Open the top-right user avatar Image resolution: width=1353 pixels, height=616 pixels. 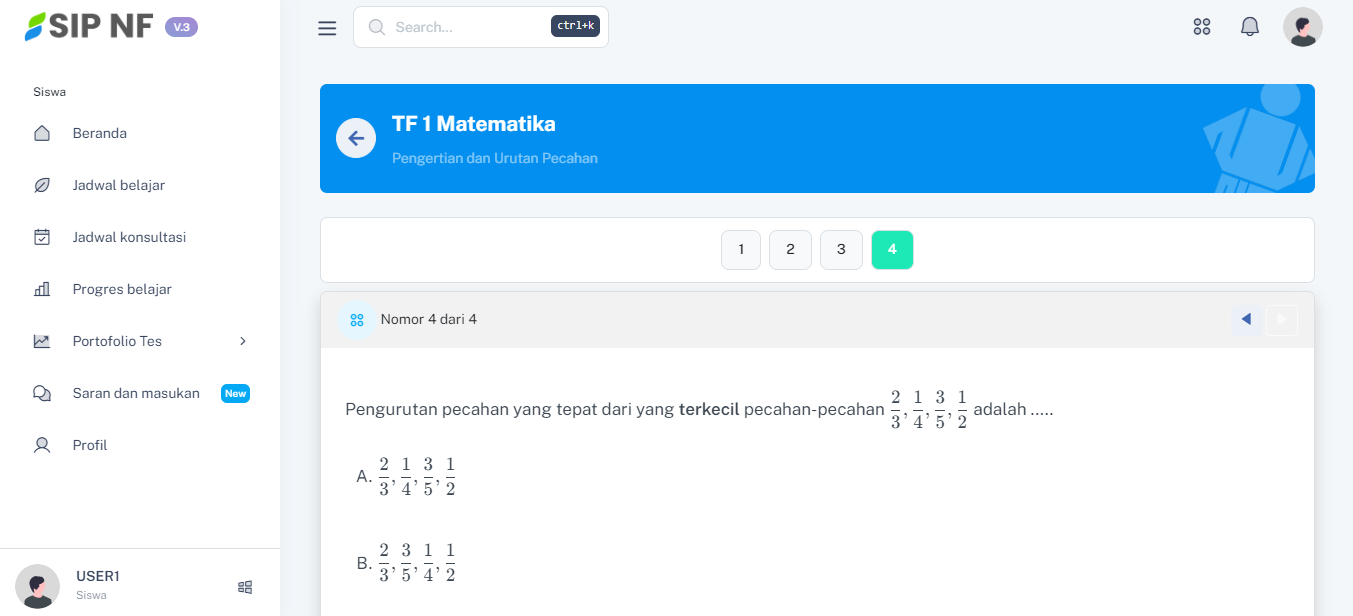pyautogui.click(x=1302, y=27)
